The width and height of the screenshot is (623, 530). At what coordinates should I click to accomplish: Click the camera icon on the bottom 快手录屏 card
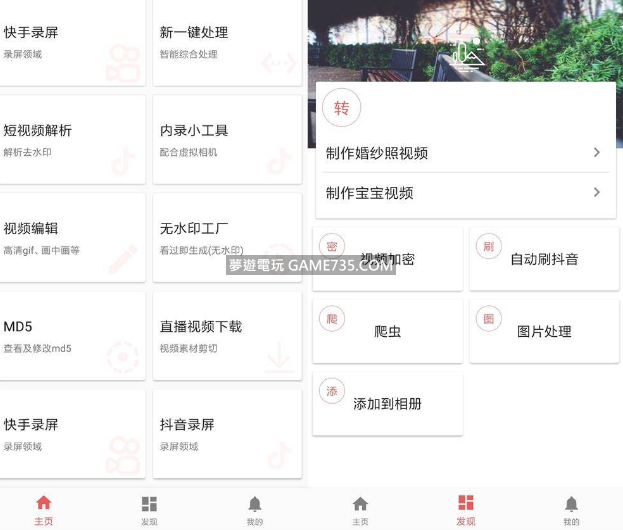click(123, 455)
